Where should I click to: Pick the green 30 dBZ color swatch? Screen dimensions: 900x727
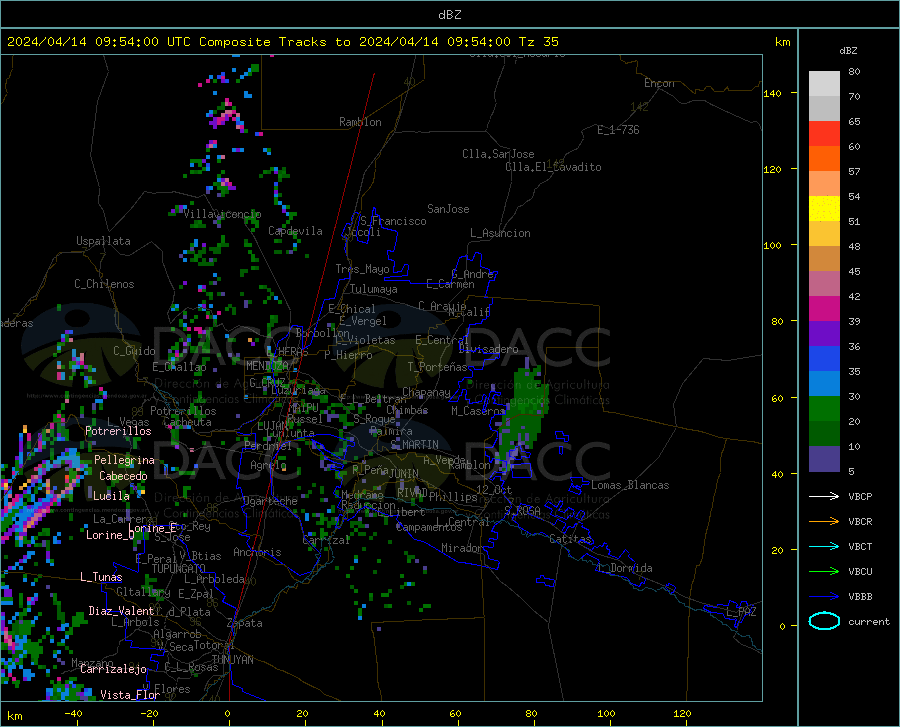(824, 409)
